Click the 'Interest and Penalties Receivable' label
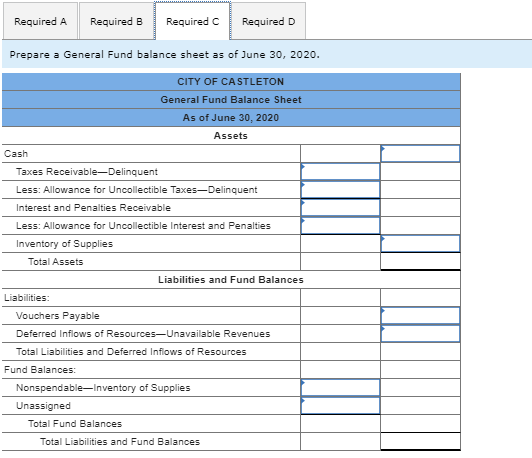532x458 pixels. (x=93, y=208)
